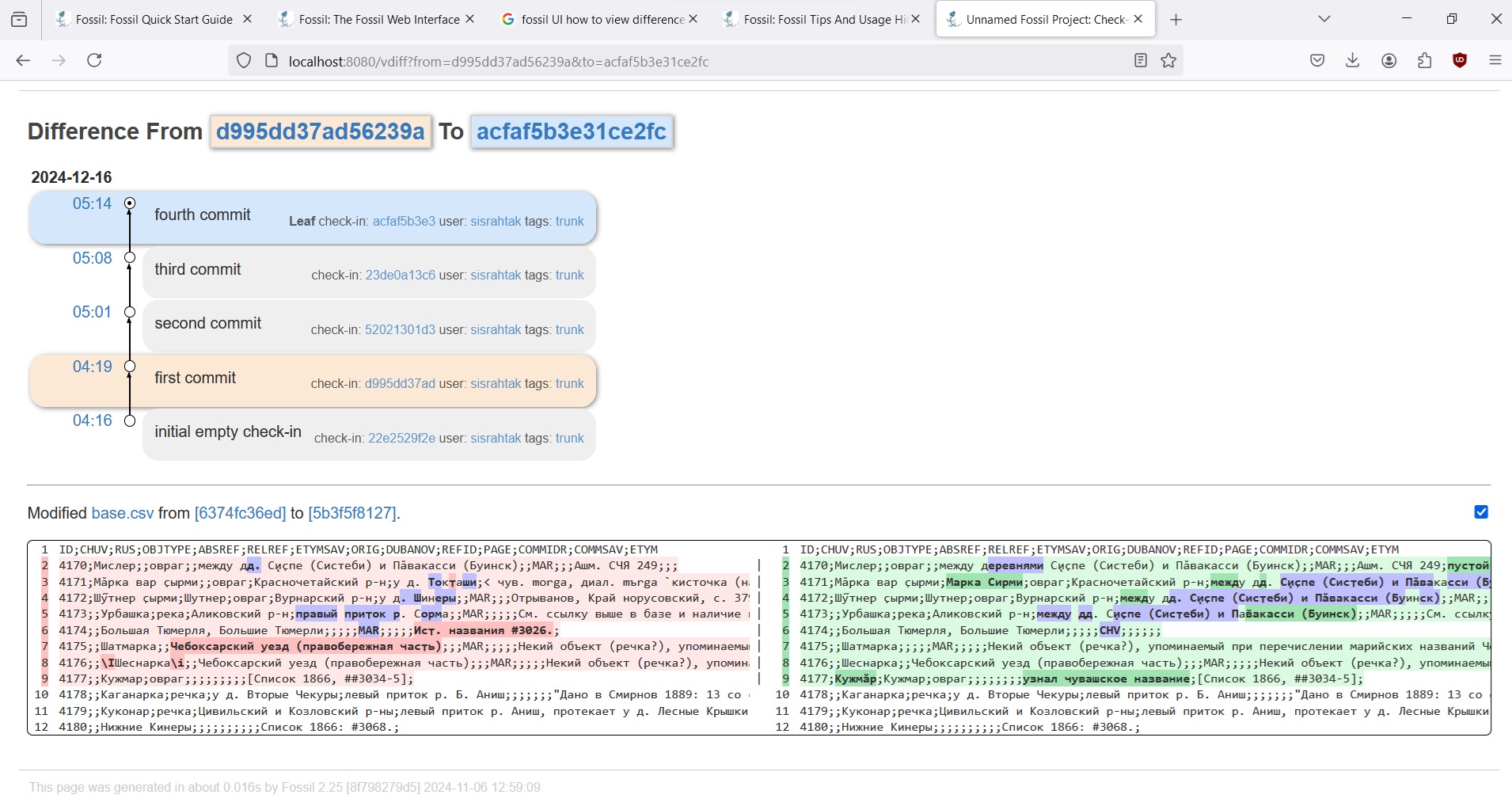The image size is (1512, 802).
Task: Open the uBlock shield extension icon
Action: [1461, 60]
